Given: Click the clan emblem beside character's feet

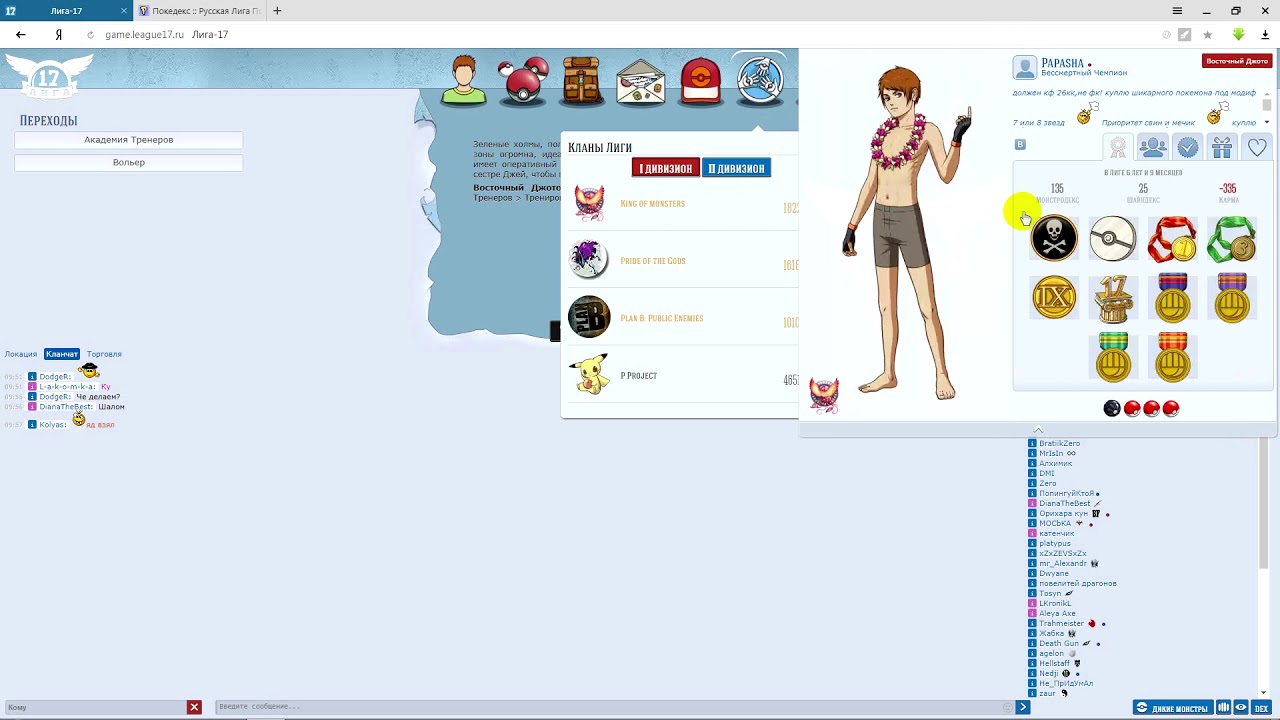Looking at the screenshot, I should 824,395.
